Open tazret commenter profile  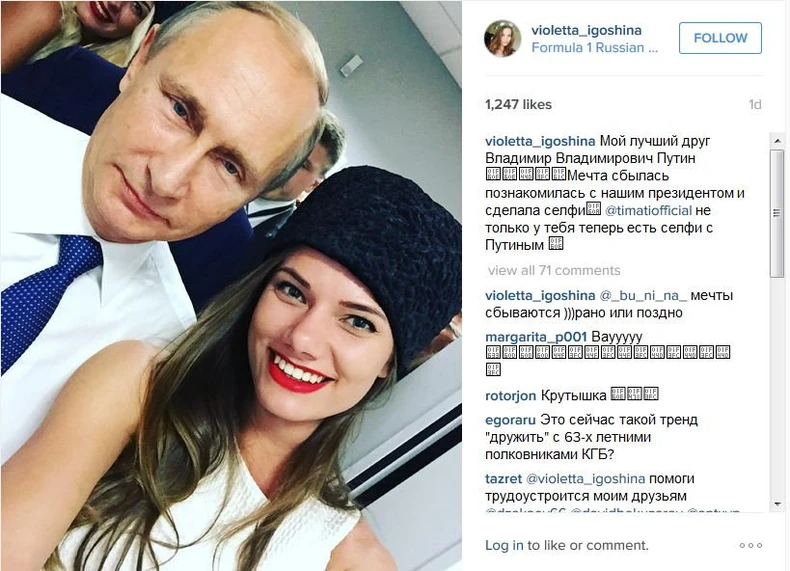tap(503, 478)
